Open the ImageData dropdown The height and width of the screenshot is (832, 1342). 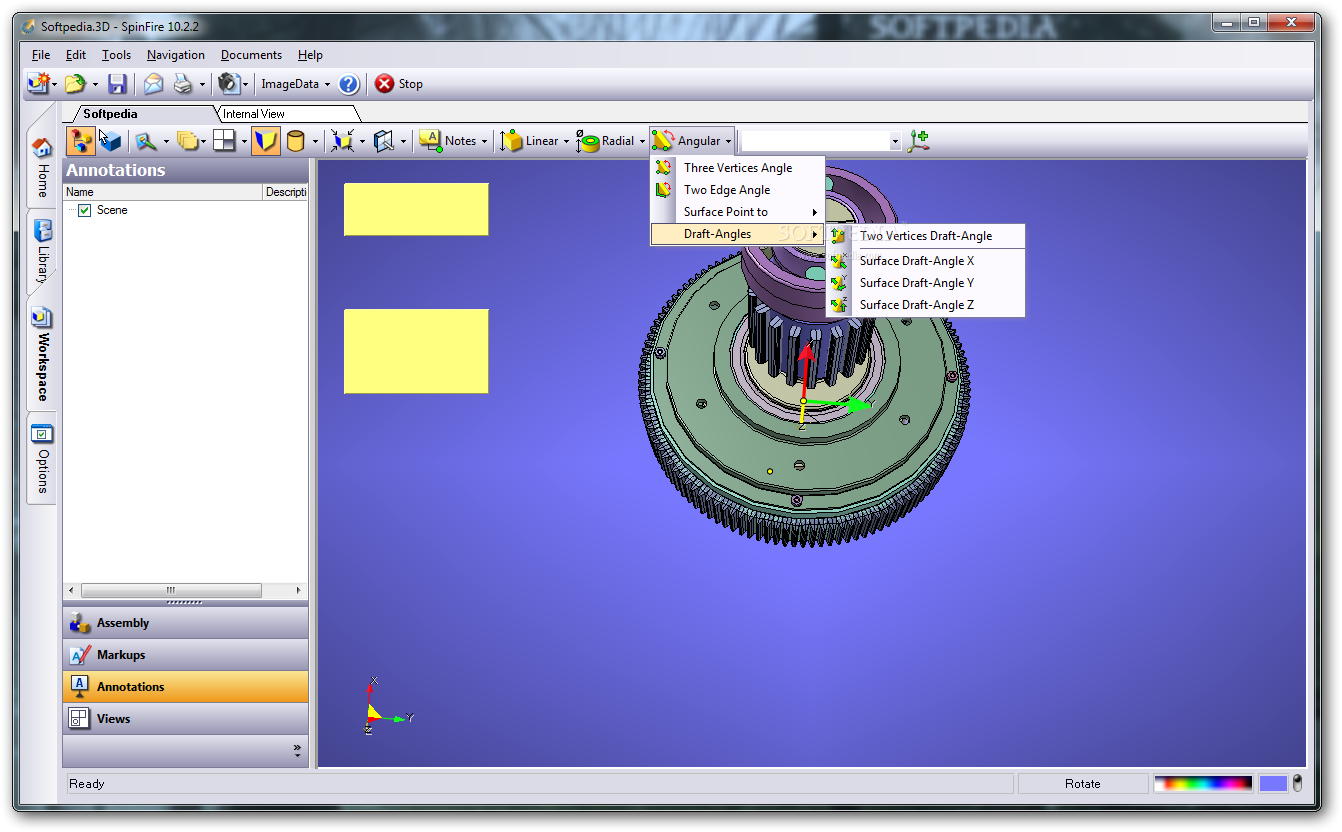pos(296,84)
